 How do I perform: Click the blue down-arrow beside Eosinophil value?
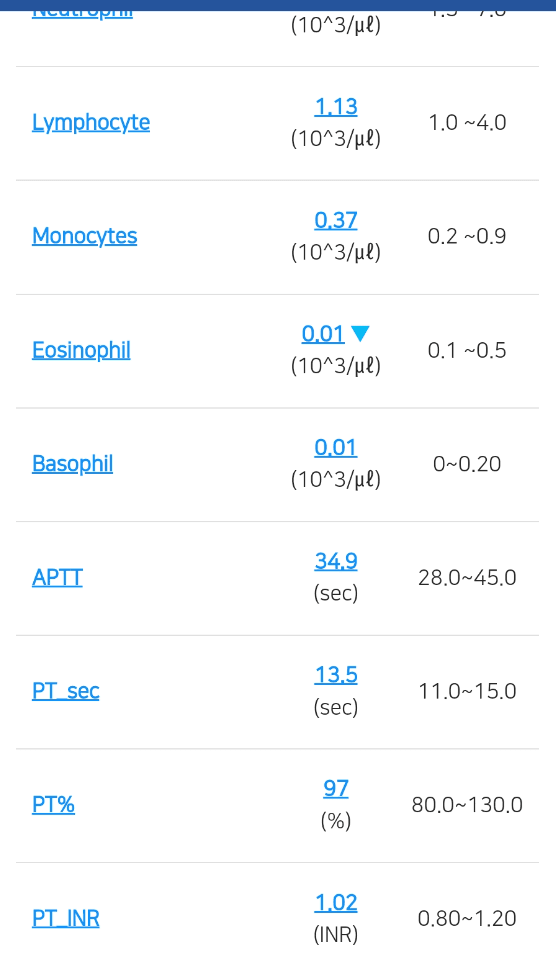coord(360,334)
